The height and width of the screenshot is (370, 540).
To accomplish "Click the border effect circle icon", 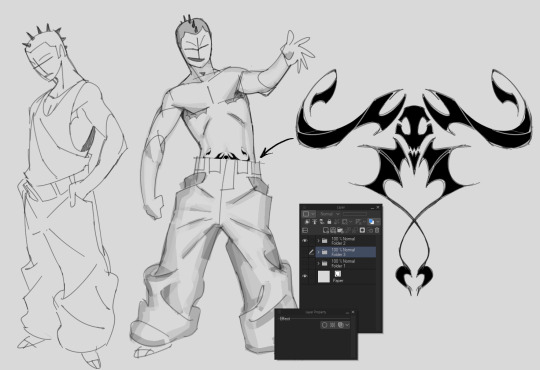I will point(324,325).
